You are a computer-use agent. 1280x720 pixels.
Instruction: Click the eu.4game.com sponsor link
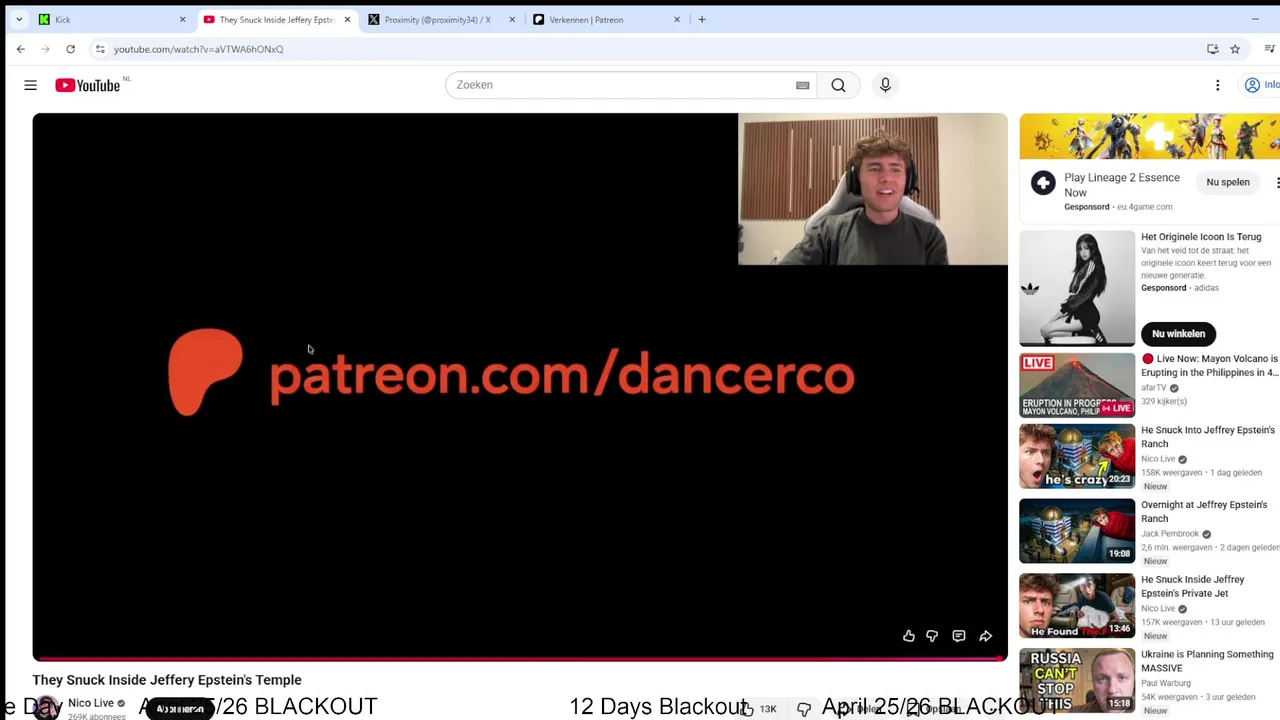click(x=1144, y=207)
